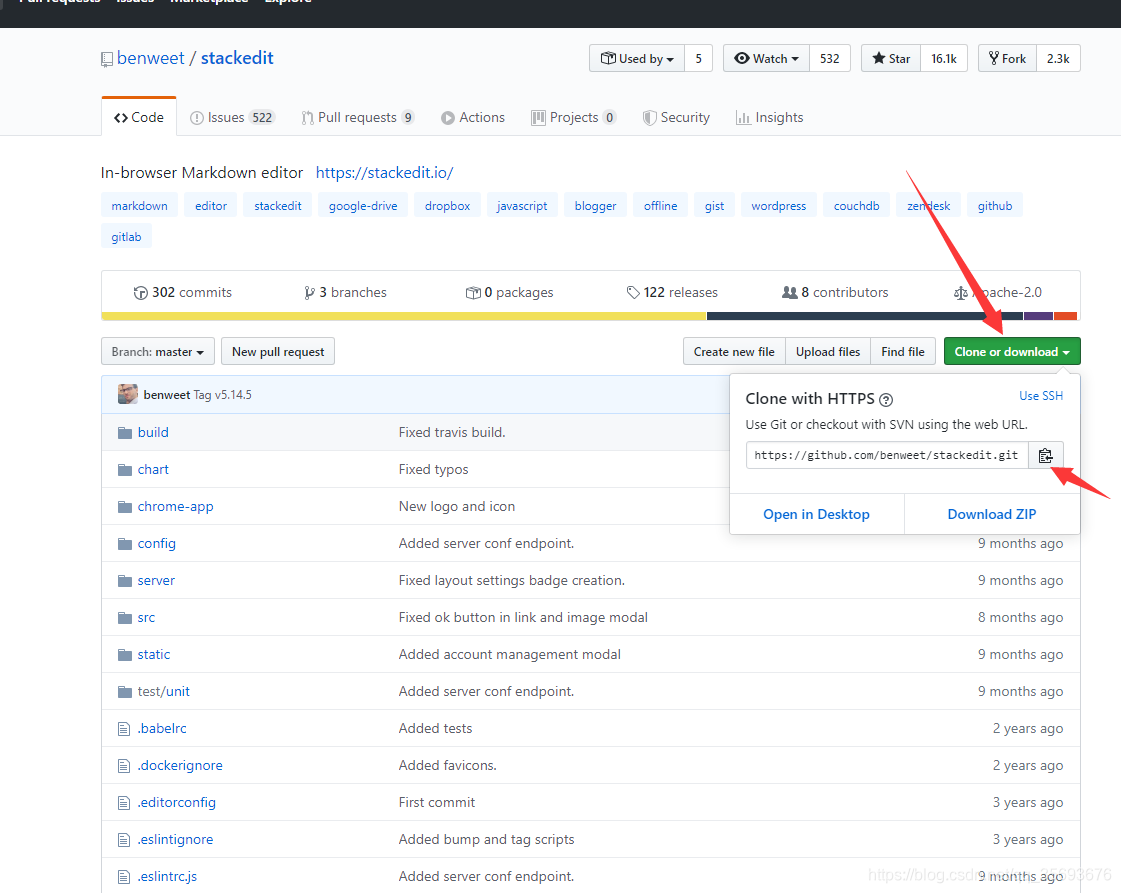Toggle the Clone or download dropdown

pos(1012,352)
